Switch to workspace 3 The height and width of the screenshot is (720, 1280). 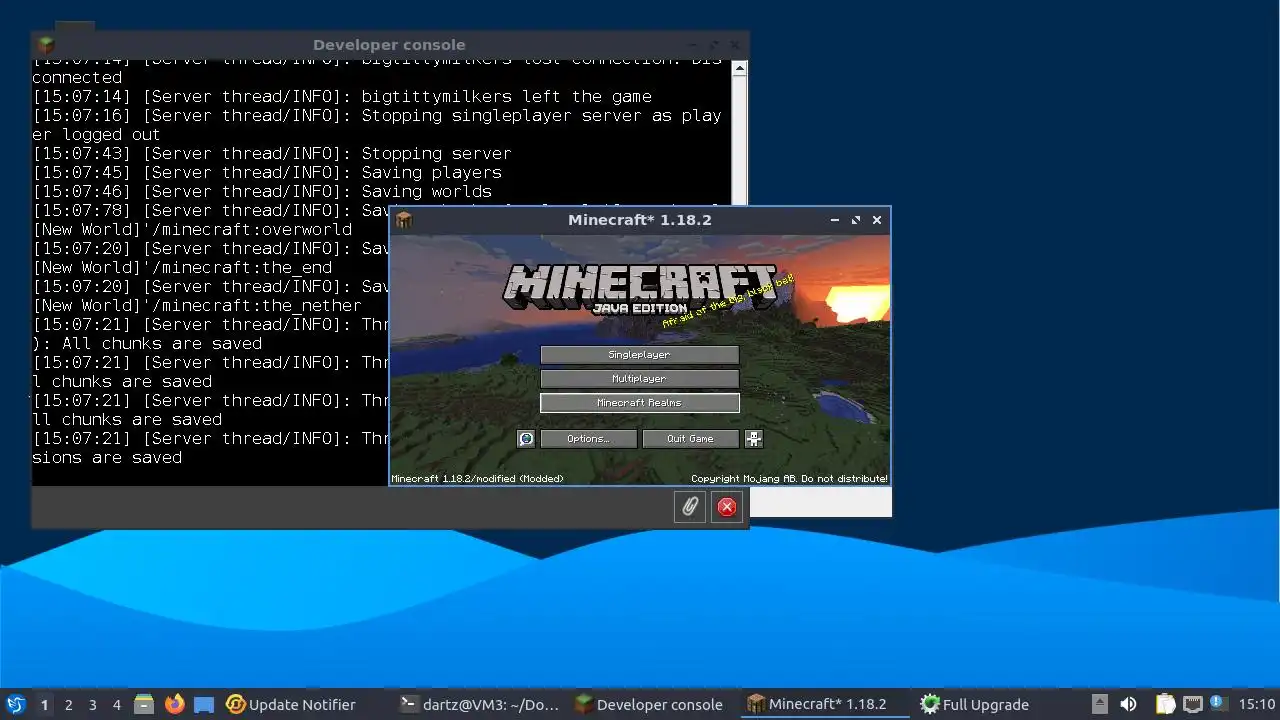coord(92,704)
